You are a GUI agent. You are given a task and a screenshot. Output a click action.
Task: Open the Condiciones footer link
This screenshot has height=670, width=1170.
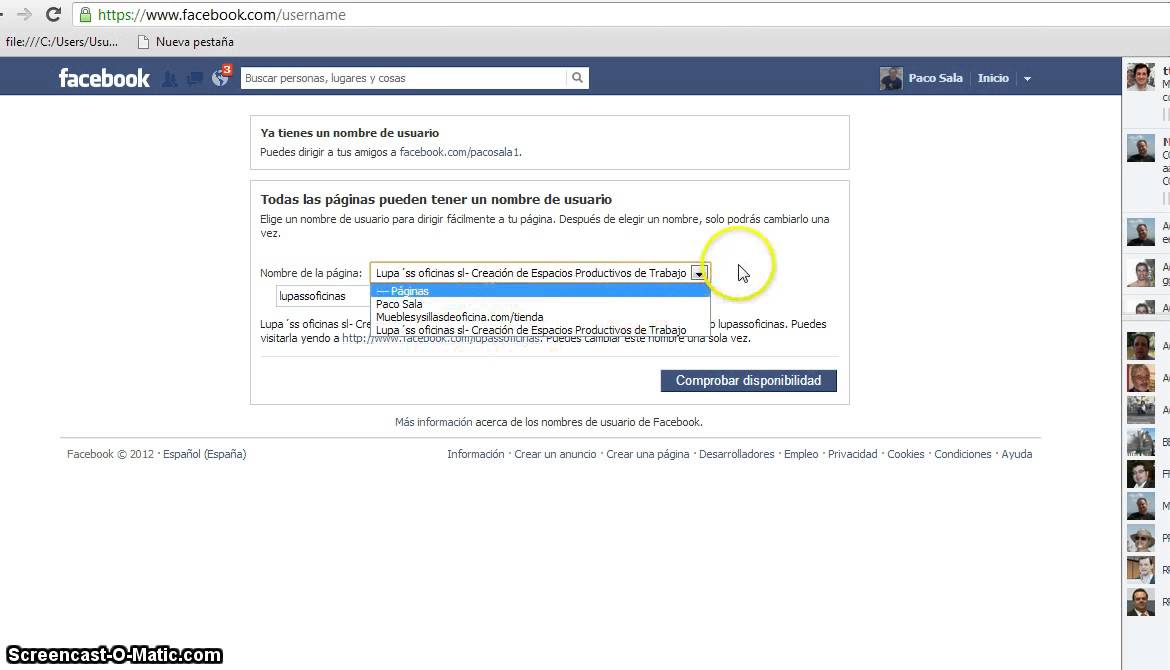click(x=963, y=454)
